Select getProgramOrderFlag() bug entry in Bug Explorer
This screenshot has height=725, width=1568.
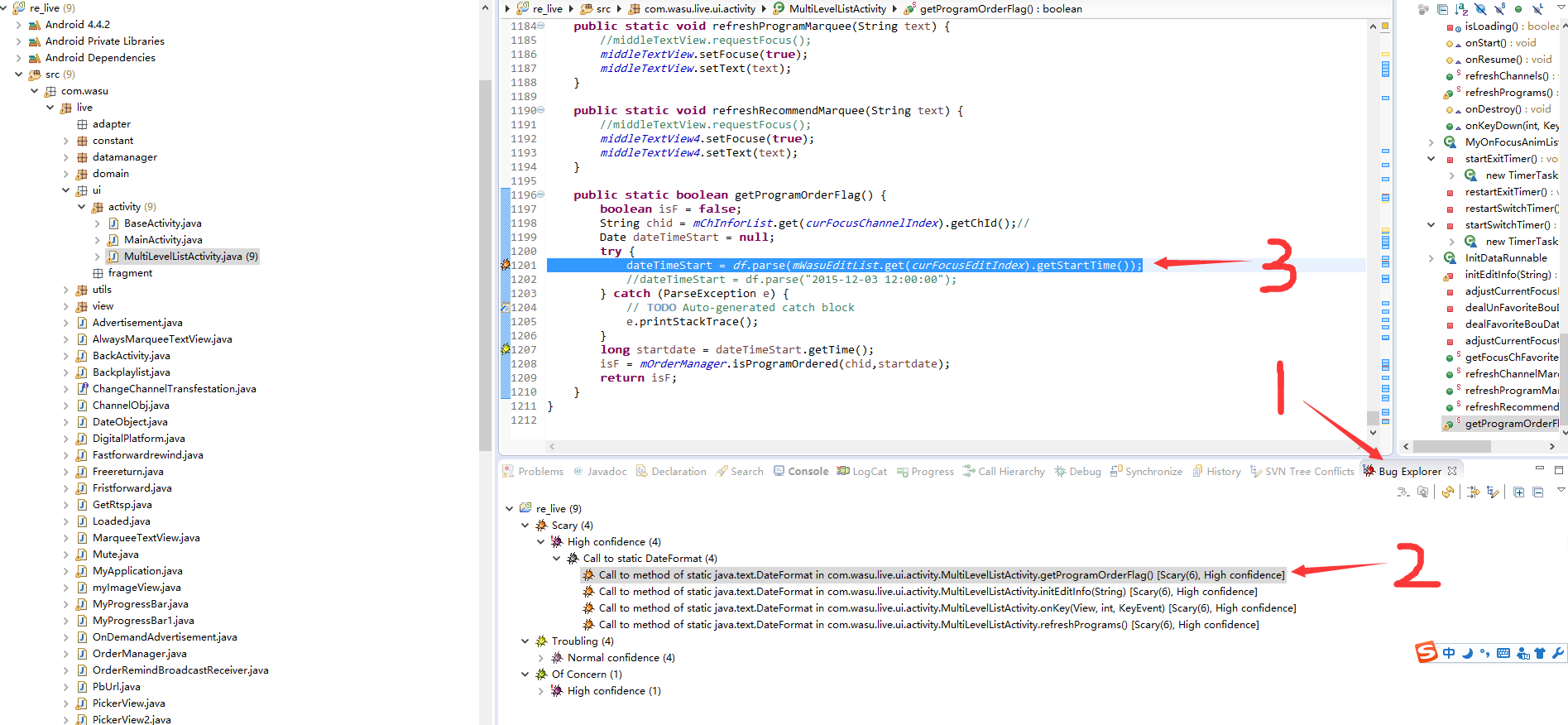tap(941, 575)
